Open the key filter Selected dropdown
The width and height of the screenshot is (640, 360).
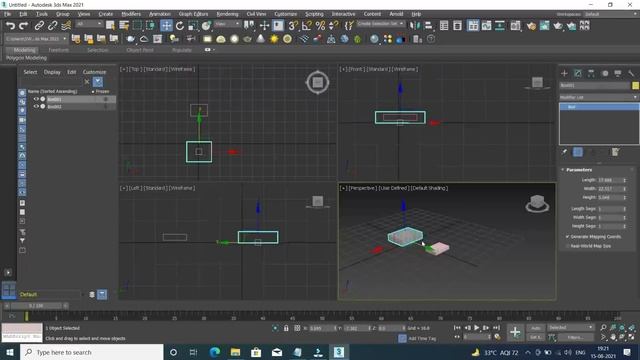coord(570,328)
